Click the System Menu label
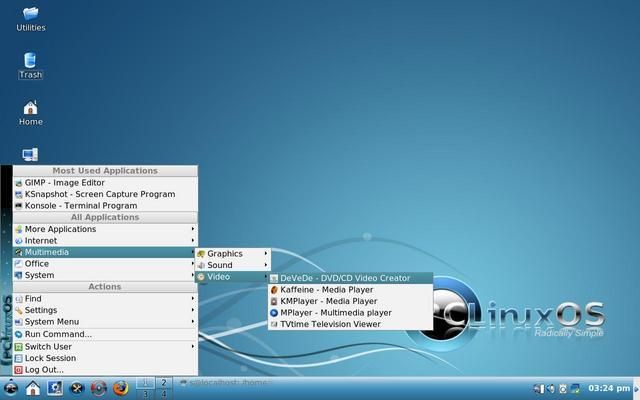Image resolution: width=640 pixels, height=400 pixels. (x=52, y=322)
